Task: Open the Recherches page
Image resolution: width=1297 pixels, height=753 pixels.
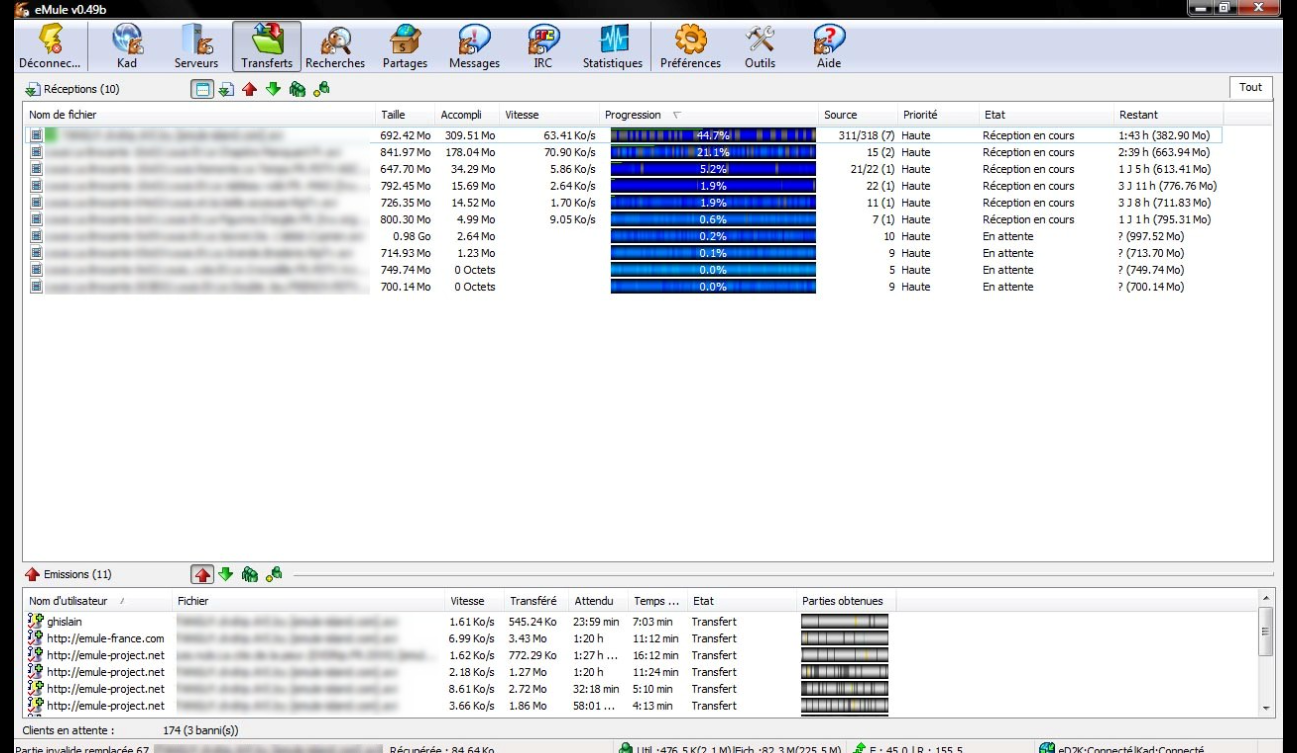Action: [335, 47]
